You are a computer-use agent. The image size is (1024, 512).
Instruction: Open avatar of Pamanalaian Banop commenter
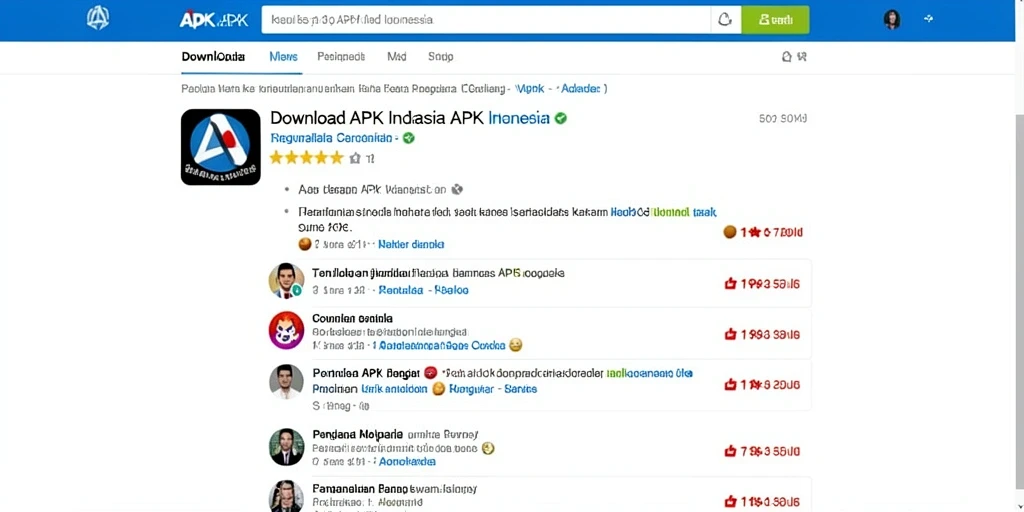click(x=286, y=496)
